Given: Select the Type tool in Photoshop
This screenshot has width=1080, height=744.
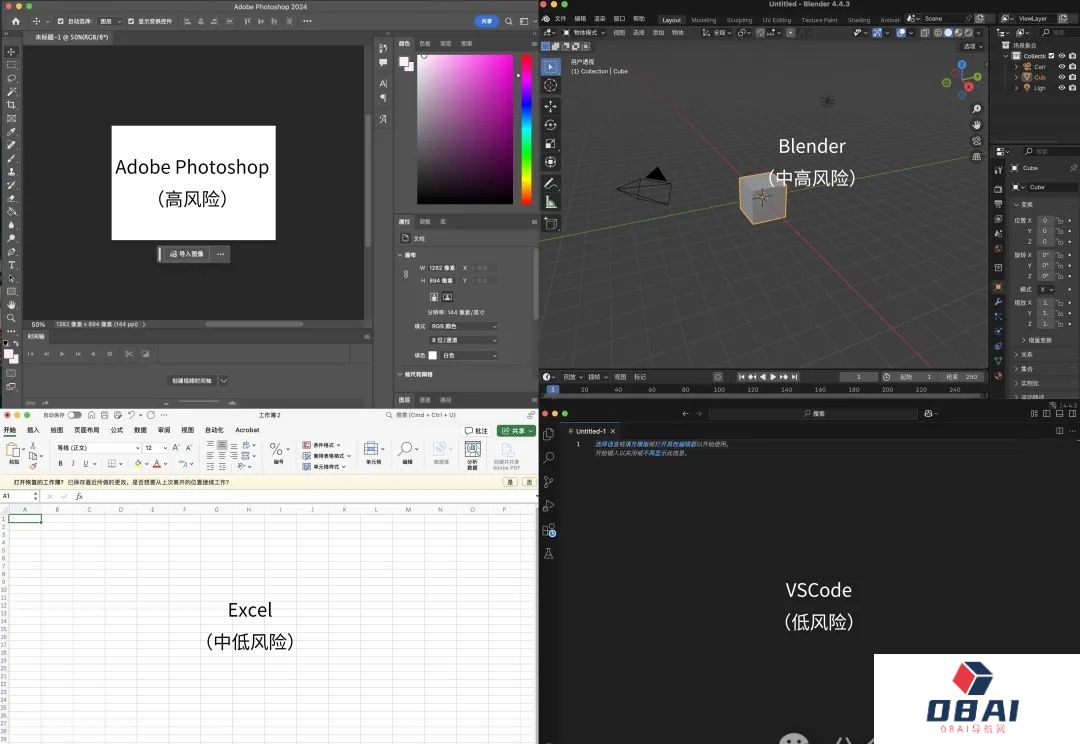Looking at the screenshot, I should [11, 265].
